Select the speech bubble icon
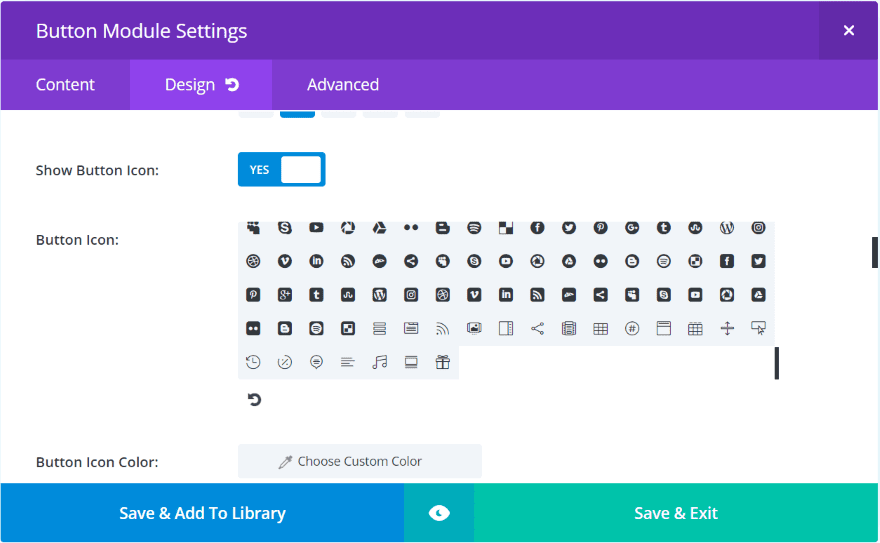Image resolution: width=880 pixels, height=543 pixels. [x=316, y=362]
